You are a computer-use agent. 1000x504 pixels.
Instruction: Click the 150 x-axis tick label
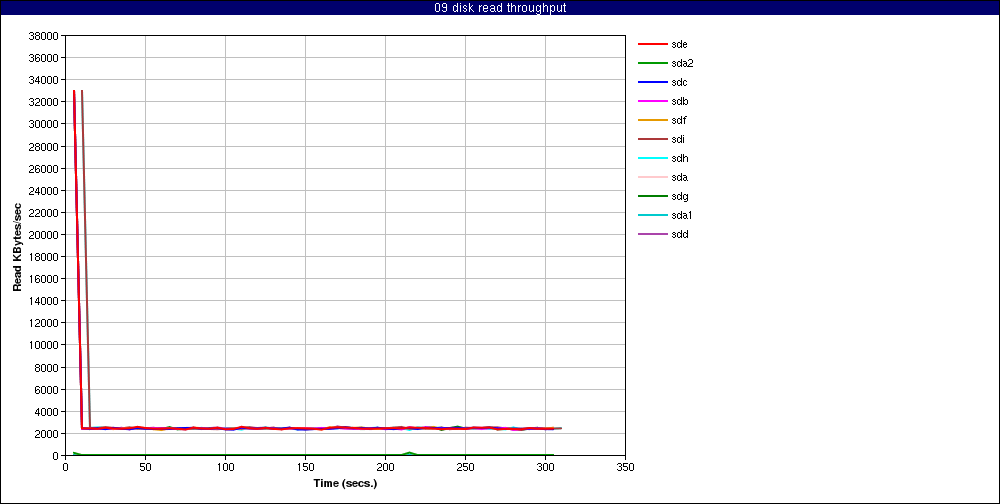point(305,467)
